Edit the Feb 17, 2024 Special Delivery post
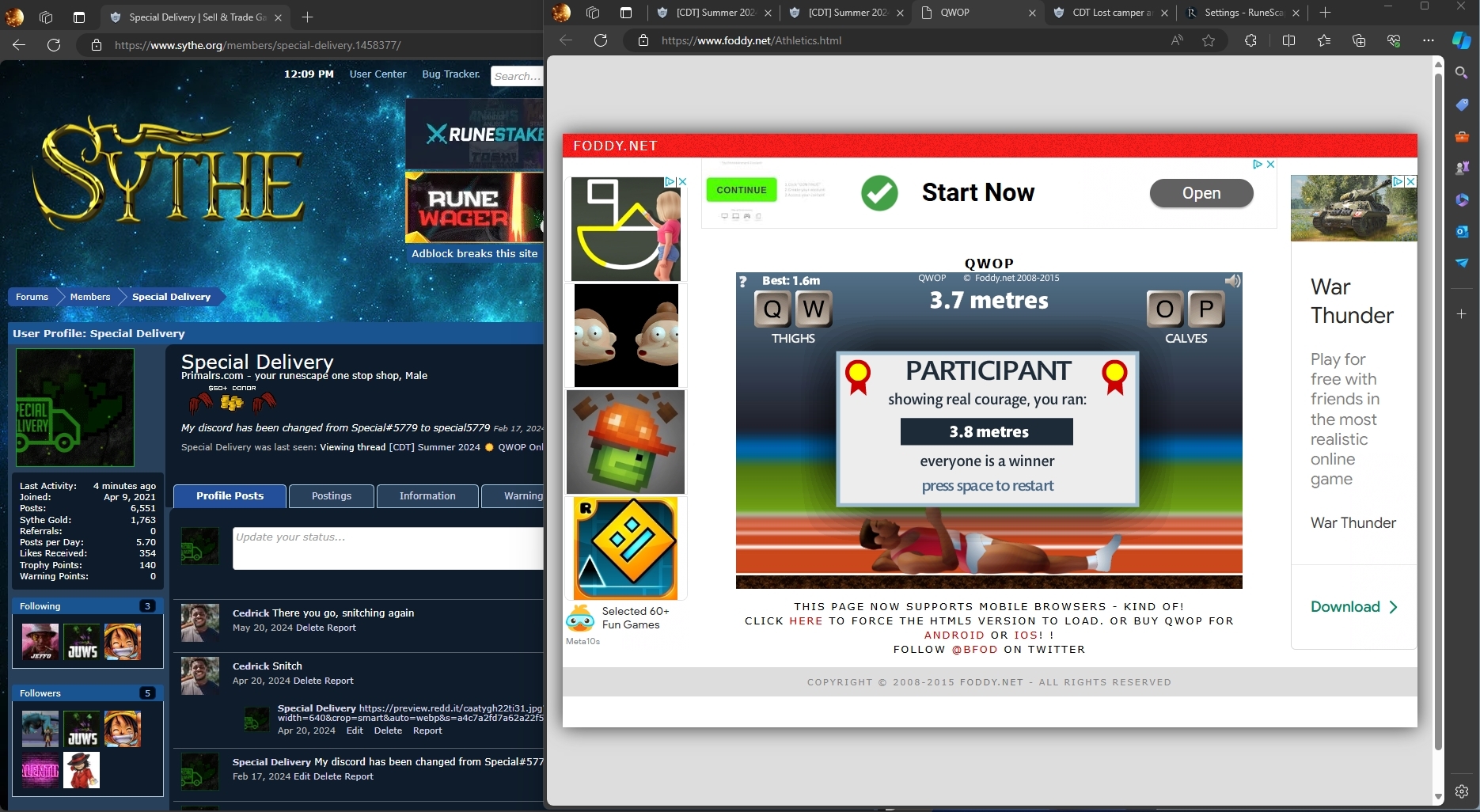The image size is (1480, 812). point(302,776)
